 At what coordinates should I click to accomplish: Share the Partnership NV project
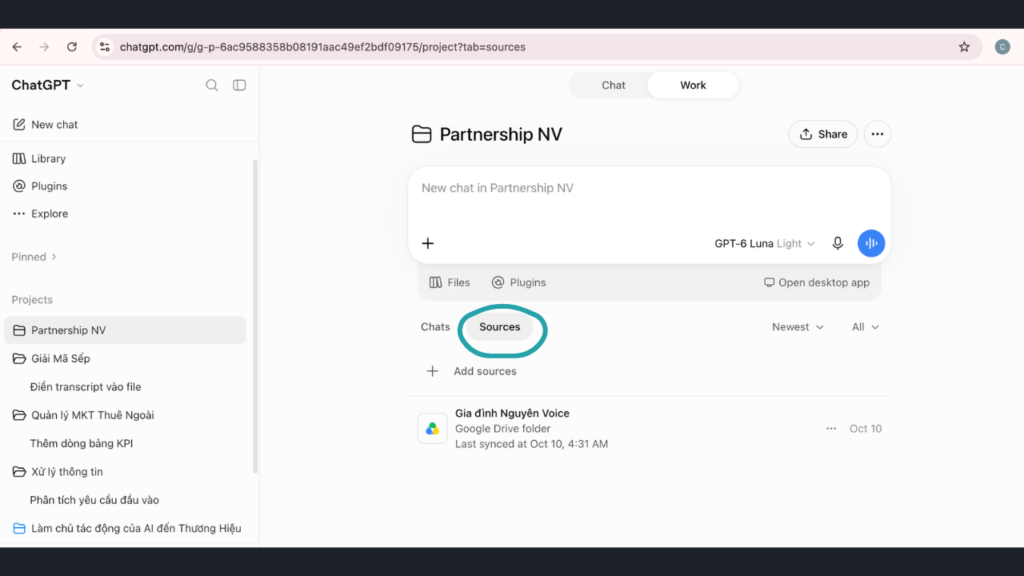coord(823,135)
